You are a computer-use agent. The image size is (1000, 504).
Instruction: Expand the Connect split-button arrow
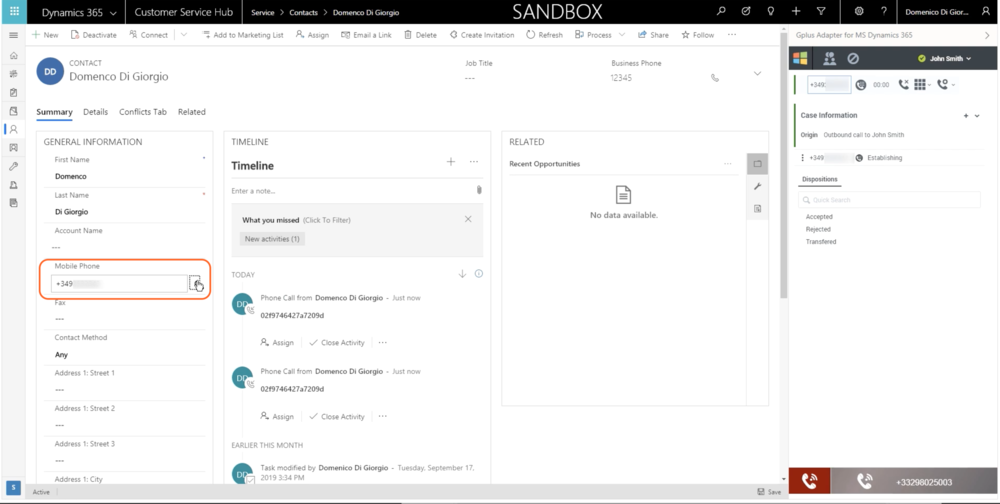184,35
